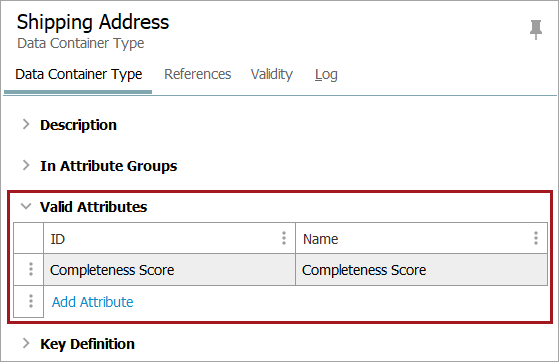Open Name column options menu dots
This screenshot has height=362, width=559.
point(535,238)
